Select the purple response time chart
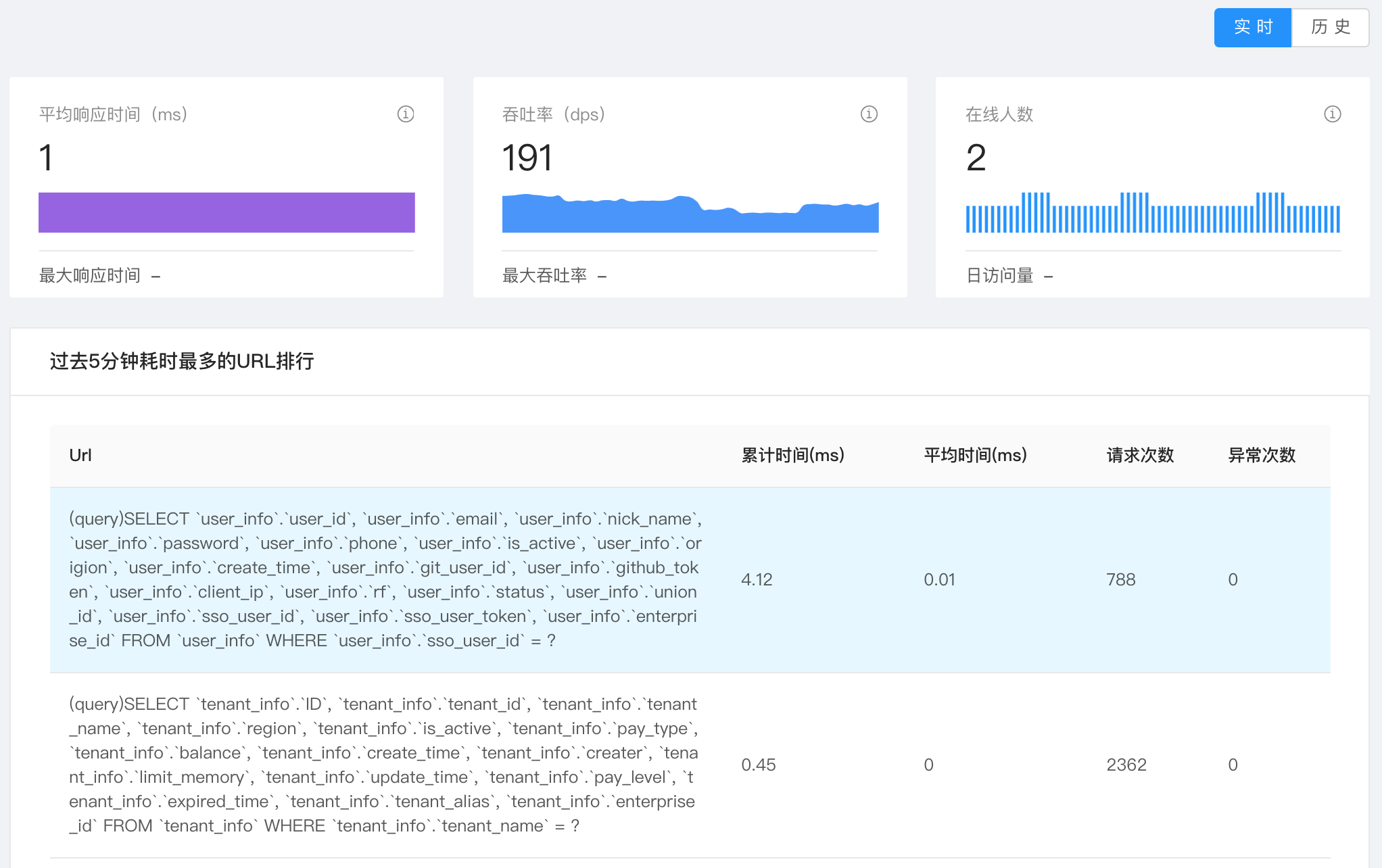The image size is (1382, 868). point(227,212)
